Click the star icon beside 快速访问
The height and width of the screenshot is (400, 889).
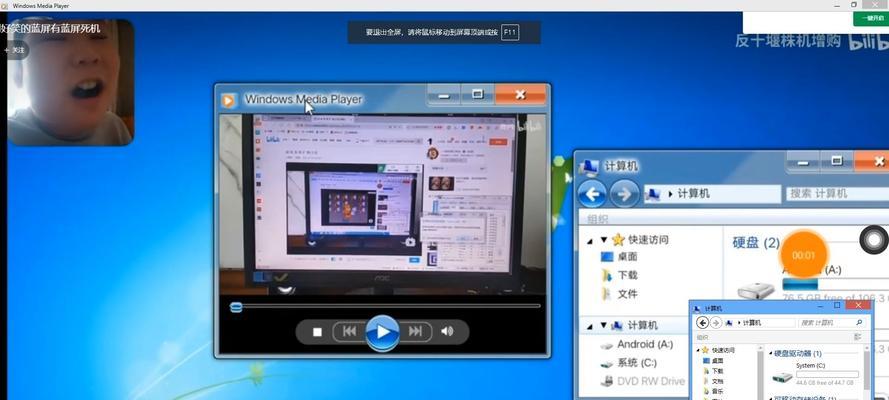618,240
